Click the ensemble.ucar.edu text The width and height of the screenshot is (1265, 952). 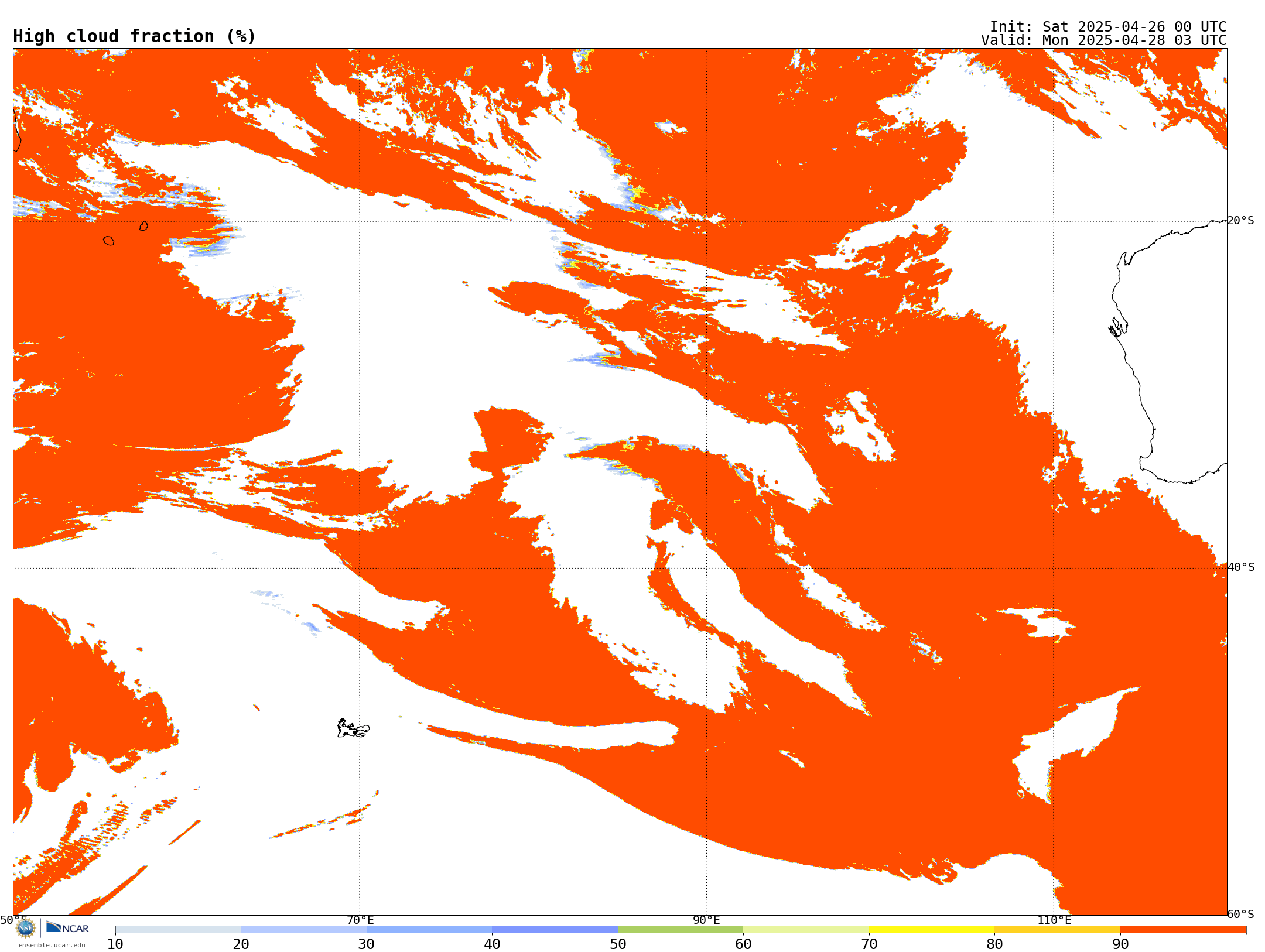point(52,945)
